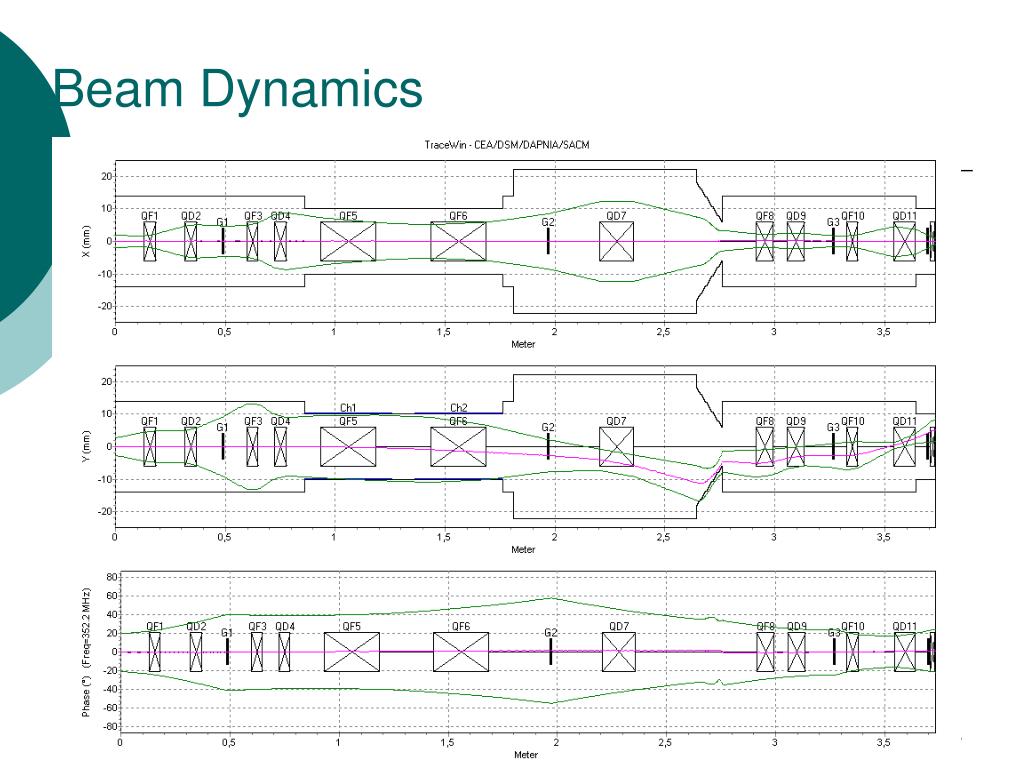Click the QF5 quadrupole box in Y plot
1024x768 pixels.
348,447
